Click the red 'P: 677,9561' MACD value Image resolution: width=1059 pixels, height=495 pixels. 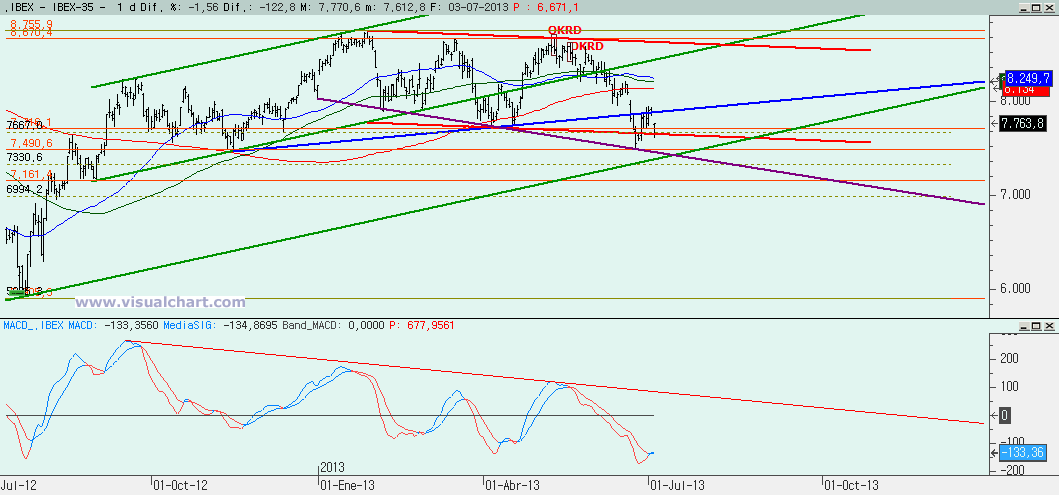click(x=422, y=325)
